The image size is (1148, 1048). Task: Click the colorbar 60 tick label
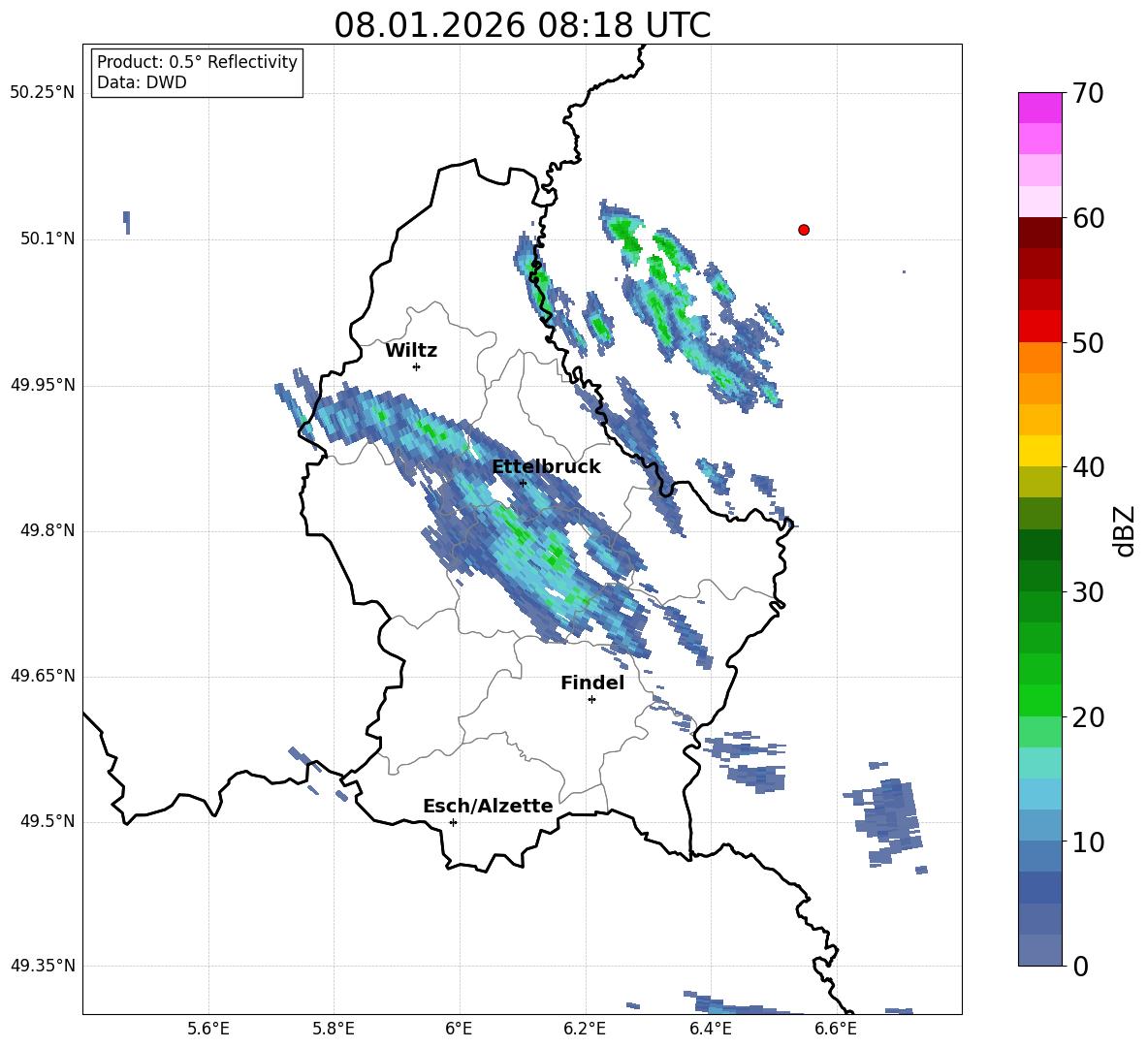coord(1088,218)
